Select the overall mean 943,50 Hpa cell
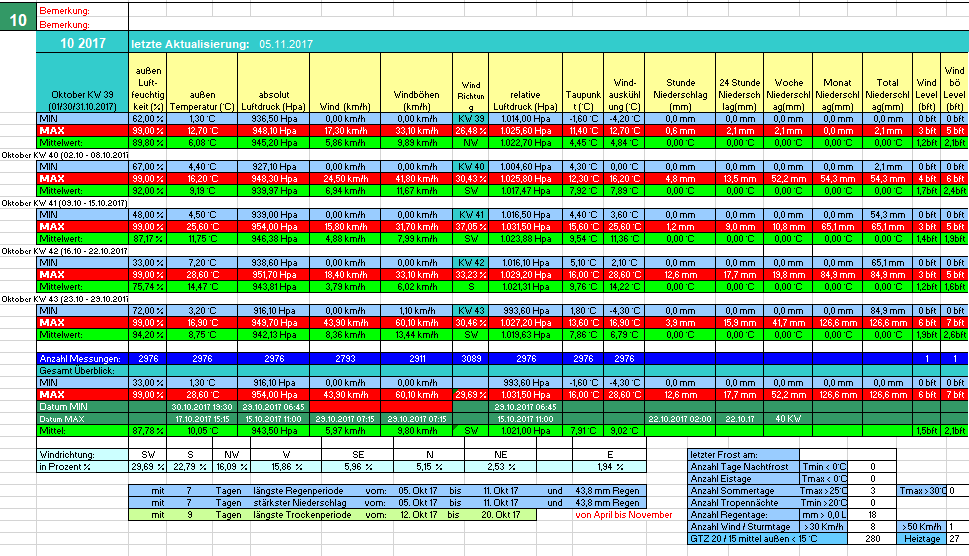 click(x=274, y=431)
